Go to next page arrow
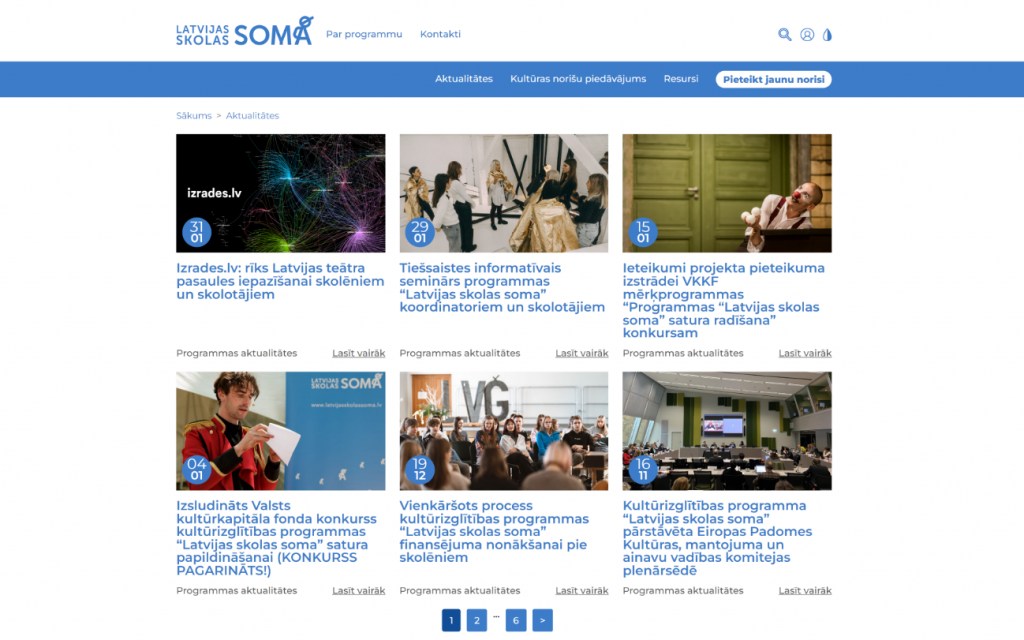The height and width of the screenshot is (640, 1024). pyautogui.click(x=542, y=620)
